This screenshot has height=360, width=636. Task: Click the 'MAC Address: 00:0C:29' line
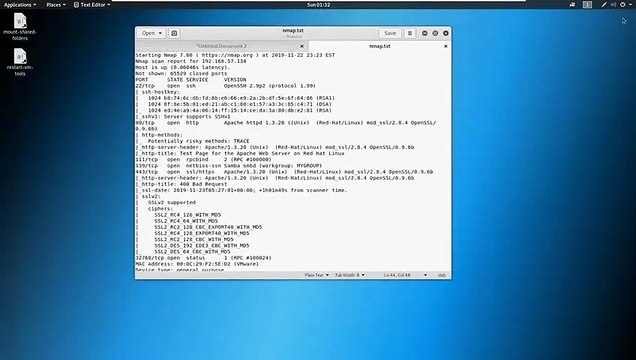[197, 264]
